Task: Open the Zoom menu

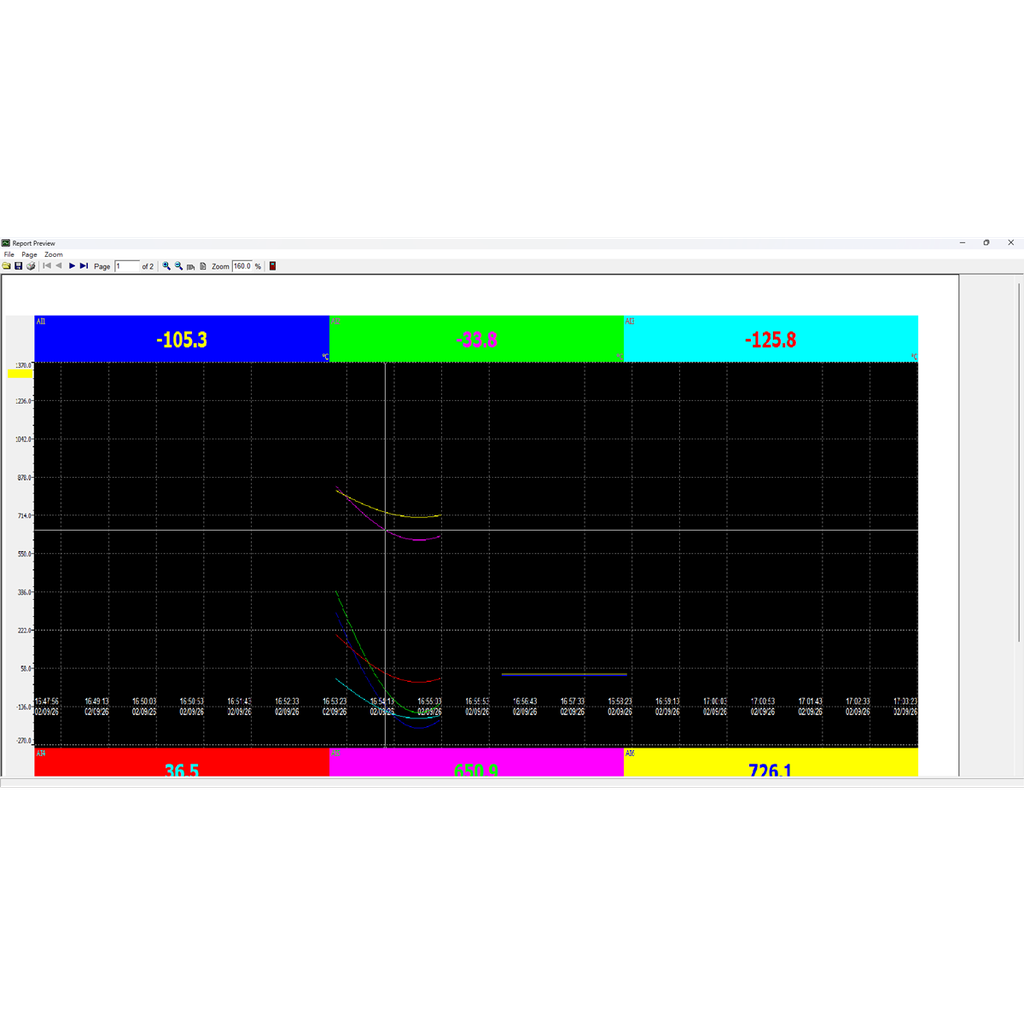Action: [52, 254]
